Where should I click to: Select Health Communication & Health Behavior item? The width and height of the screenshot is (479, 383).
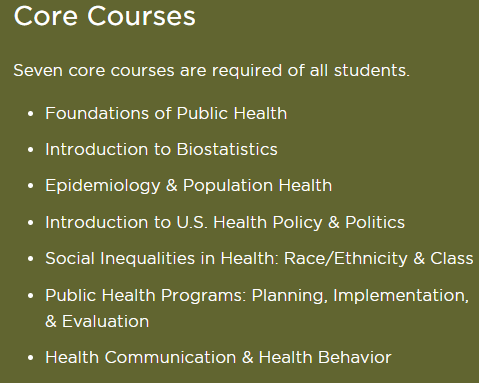click(x=218, y=357)
